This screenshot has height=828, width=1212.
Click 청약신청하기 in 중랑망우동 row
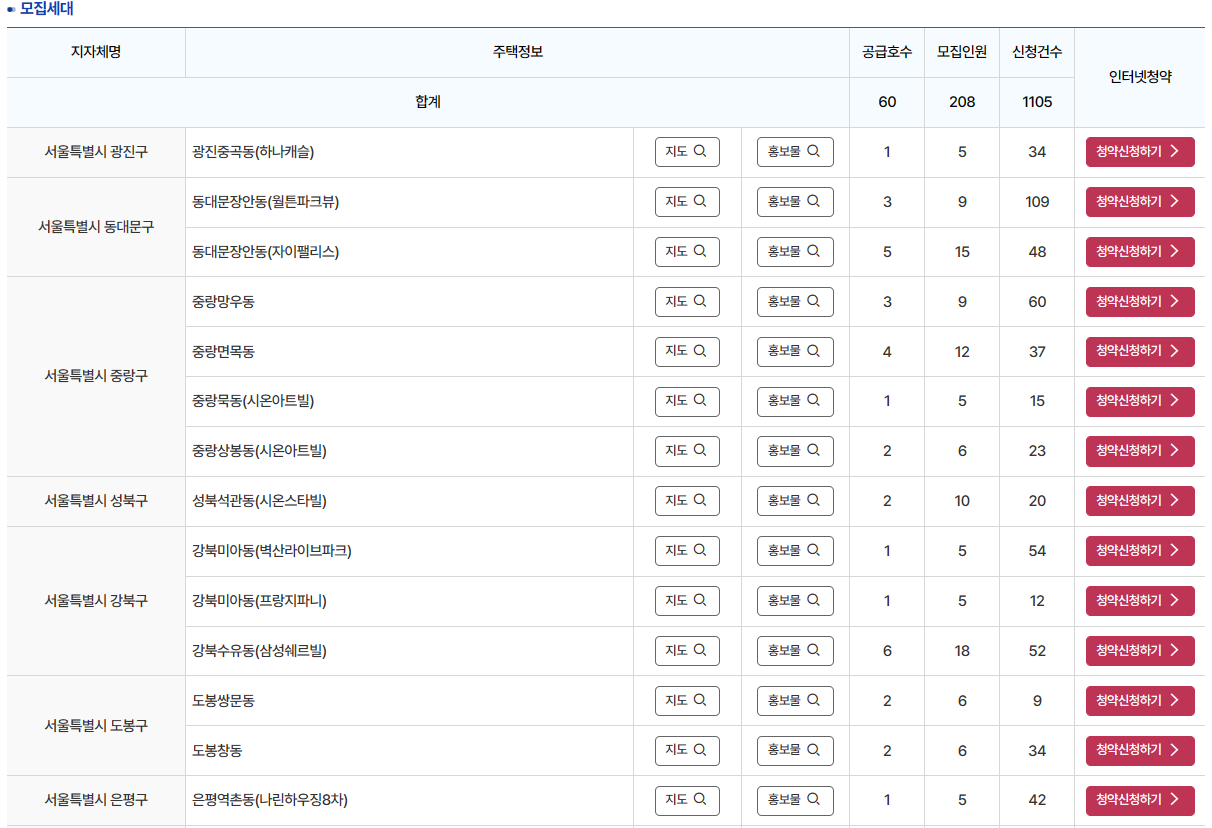tap(1140, 302)
